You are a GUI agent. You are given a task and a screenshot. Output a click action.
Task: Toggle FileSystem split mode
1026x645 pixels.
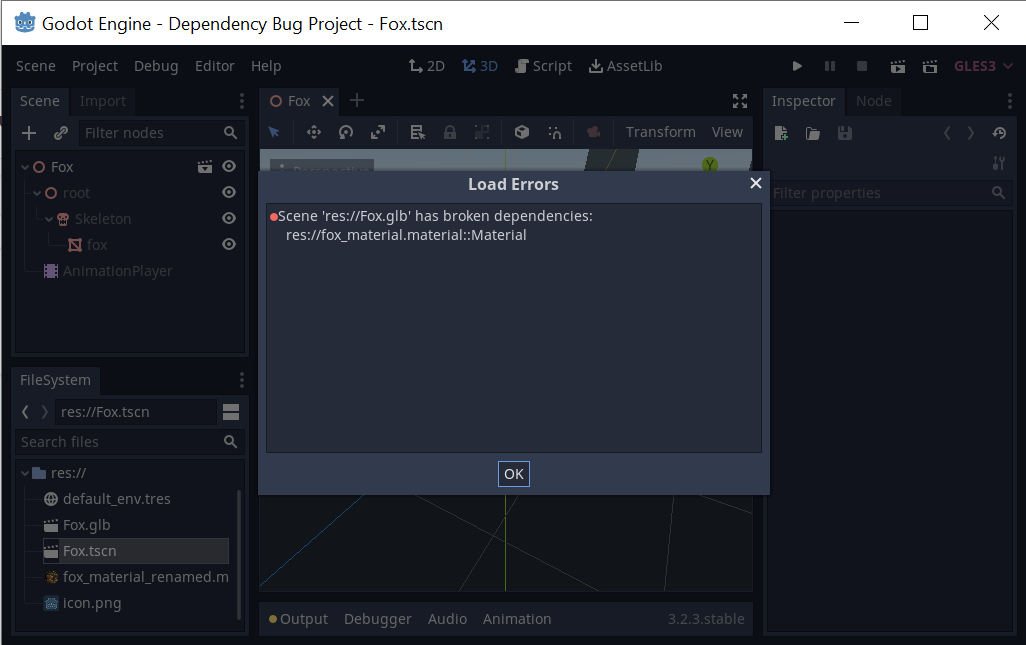(231, 412)
